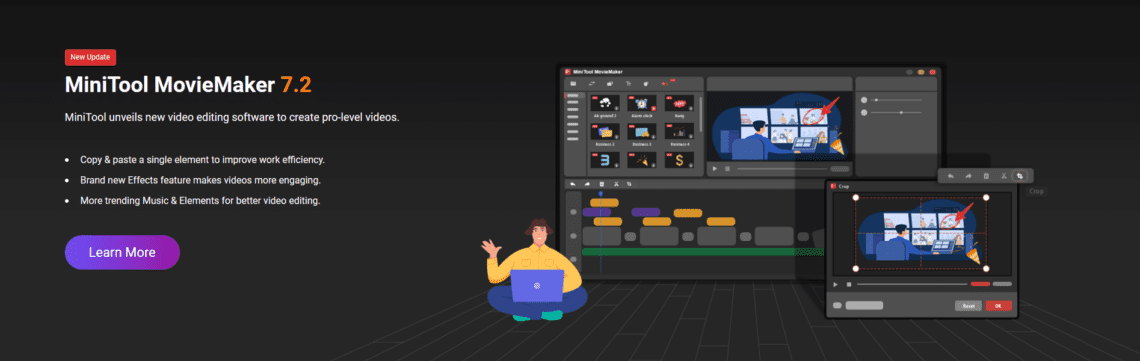1140x361 pixels.
Task: Click the trash icon in floating toolbar
Action: tap(986, 176)
